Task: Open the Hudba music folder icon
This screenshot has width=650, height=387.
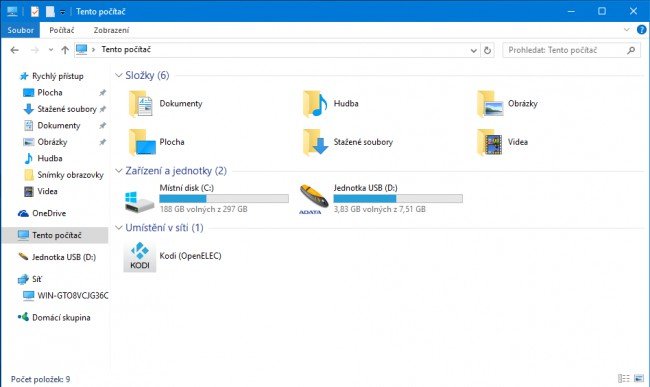Action: coord(315,104)
